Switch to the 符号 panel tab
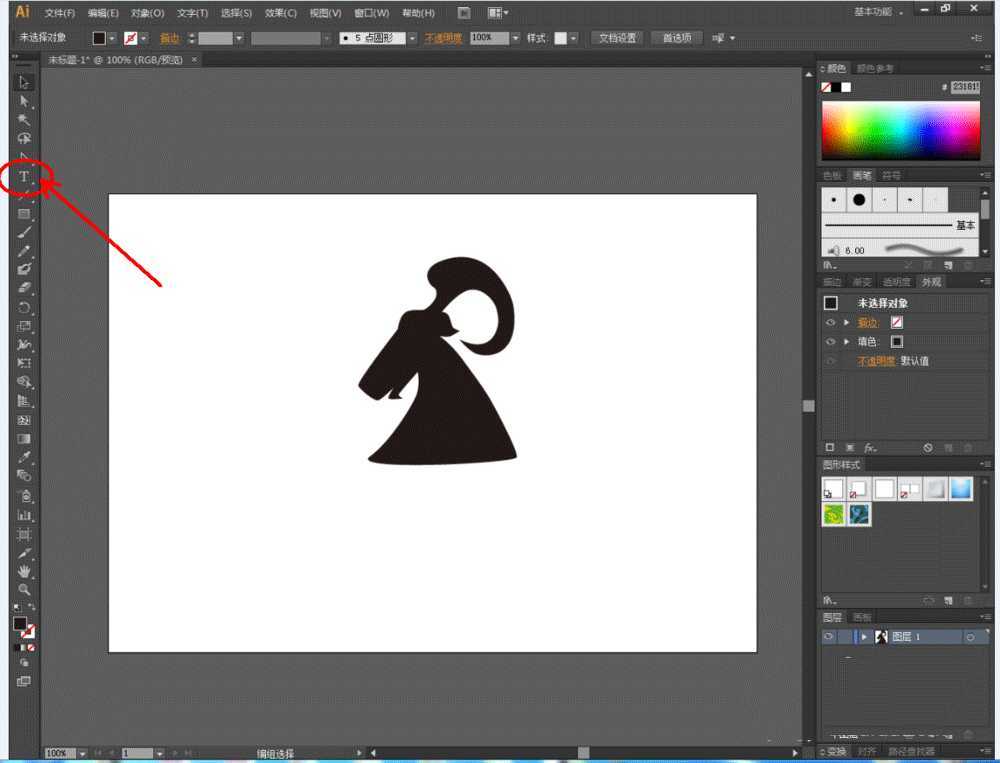Image resolution: width=1000 pixels, height=763 pixels. click(x=891, y=175)
